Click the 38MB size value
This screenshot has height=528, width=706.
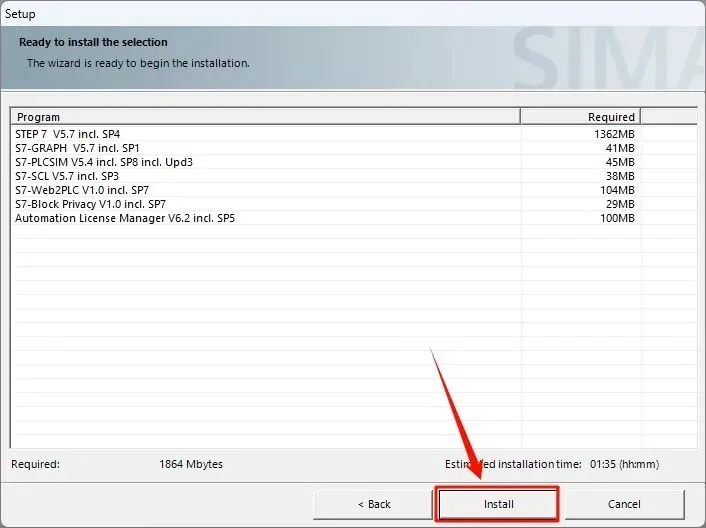point(620,176)
